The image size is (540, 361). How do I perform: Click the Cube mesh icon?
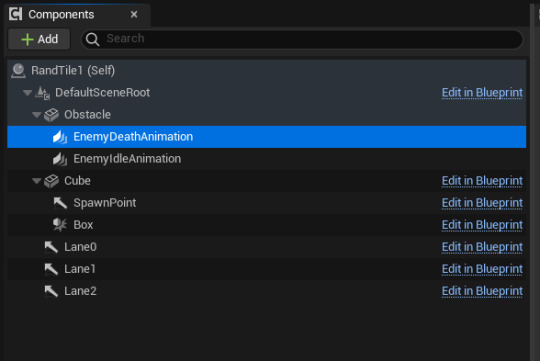[52, 181]
